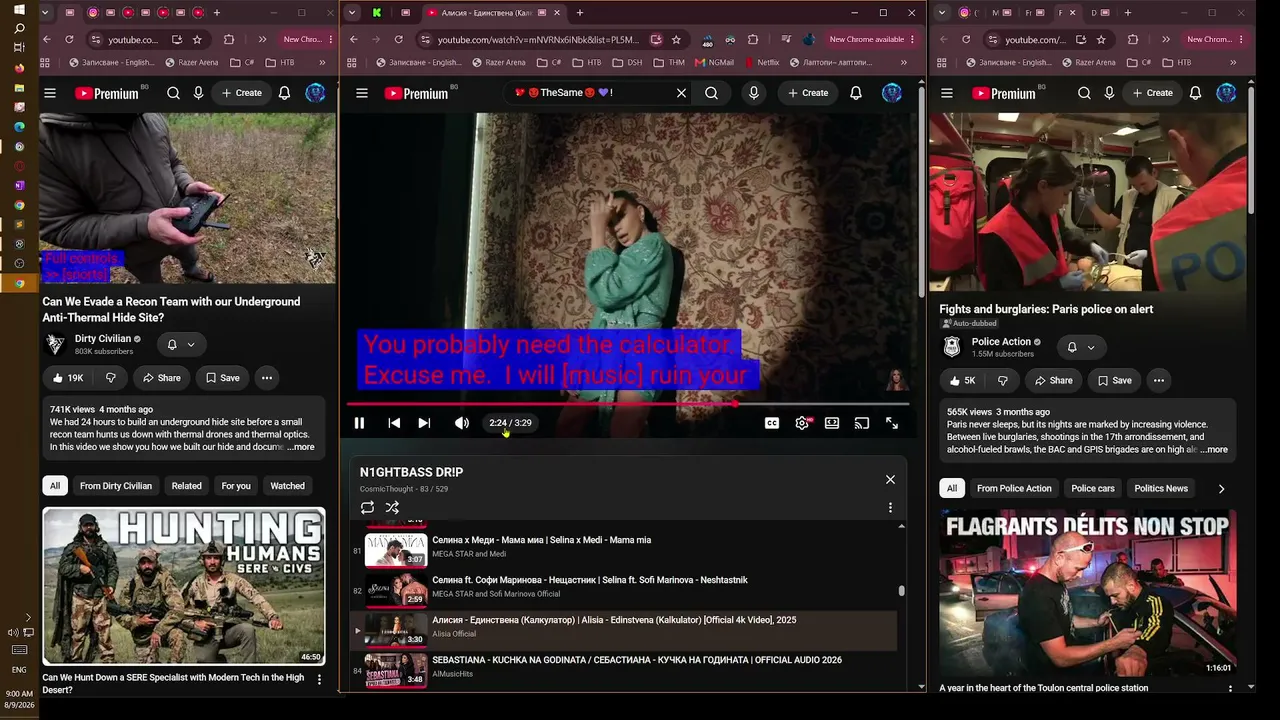The width and height of the screenshot is (1280, 720).
Task: Select the For you filter chip
Action: pos(236,486)
